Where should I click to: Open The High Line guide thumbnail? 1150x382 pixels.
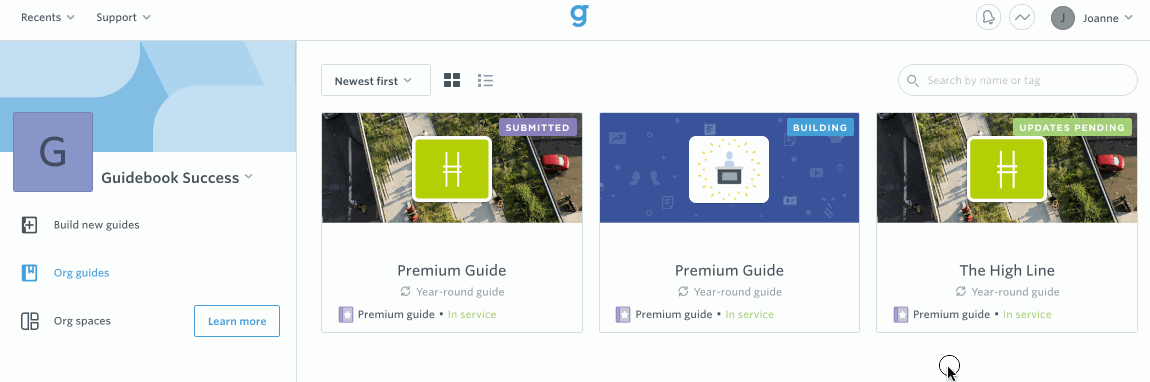(1007, 168)
